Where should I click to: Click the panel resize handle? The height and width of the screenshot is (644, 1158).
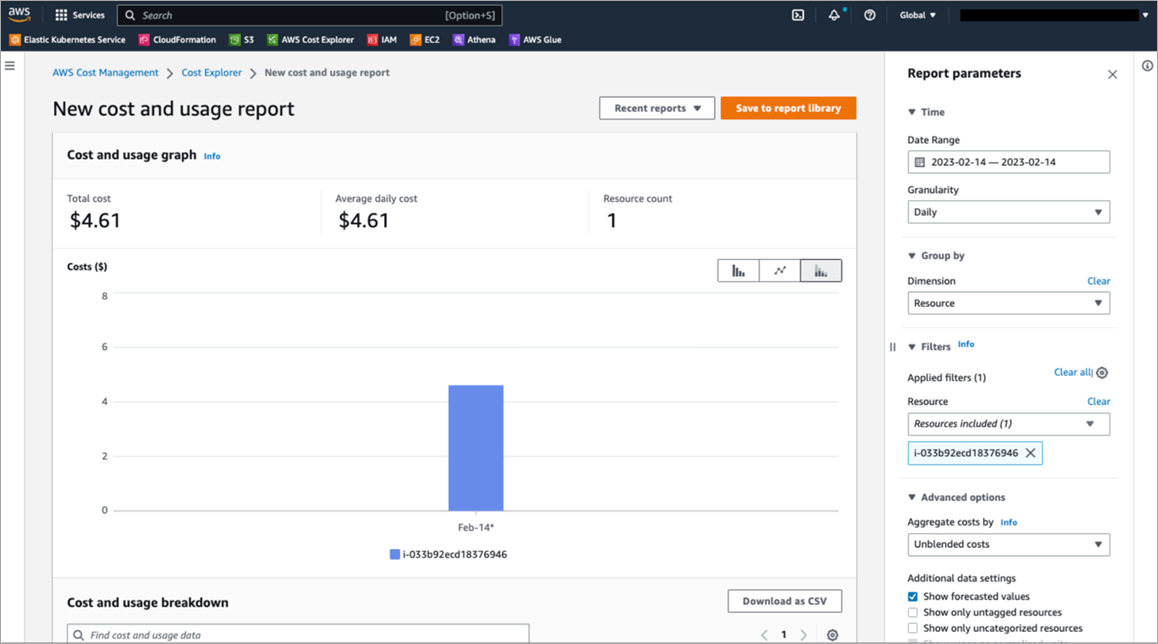pyautogui.click(x=893, y=346)
